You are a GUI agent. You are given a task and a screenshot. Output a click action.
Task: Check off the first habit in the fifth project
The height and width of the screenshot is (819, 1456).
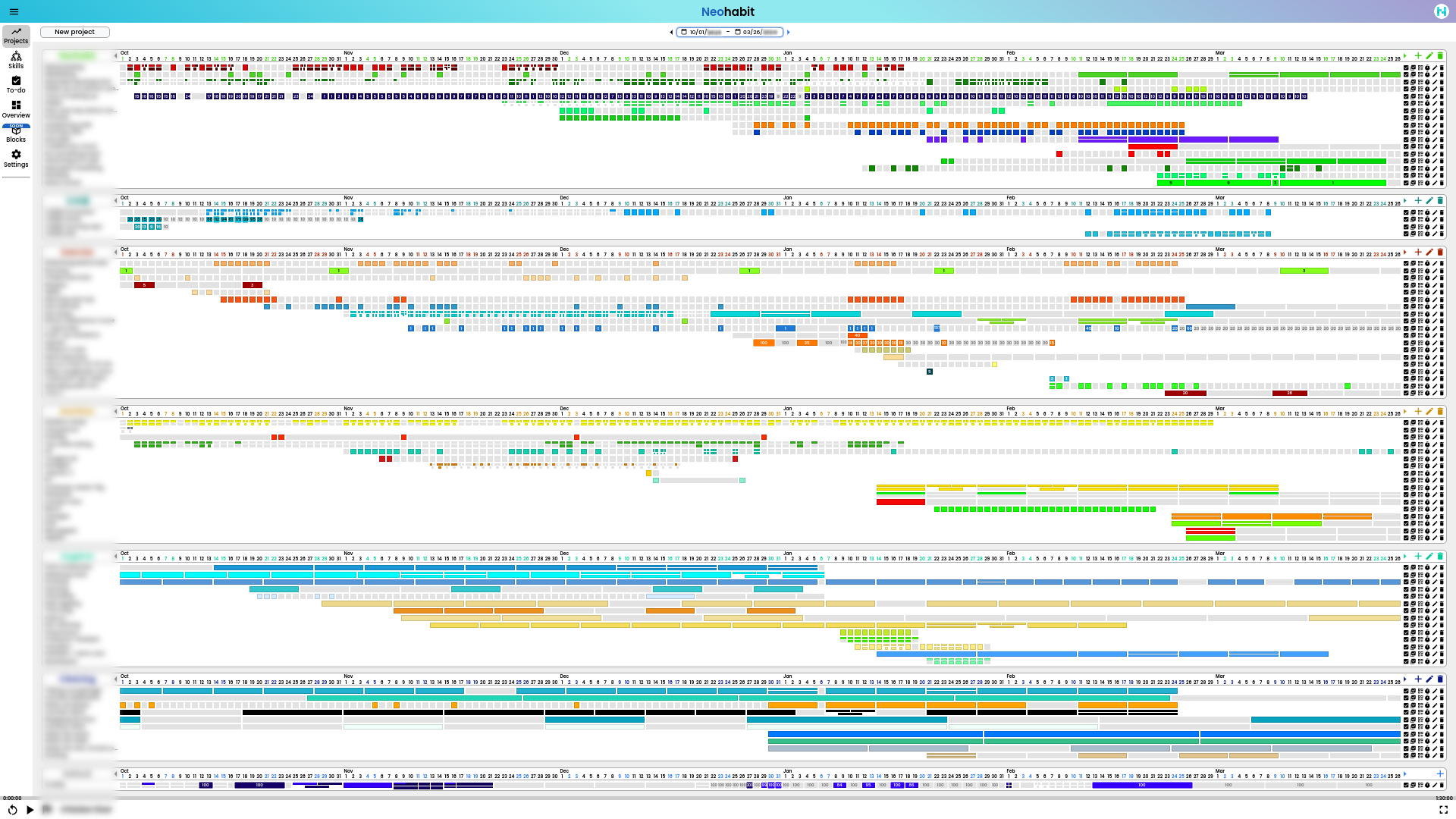pyautogui.click(x=1406, y=567)
